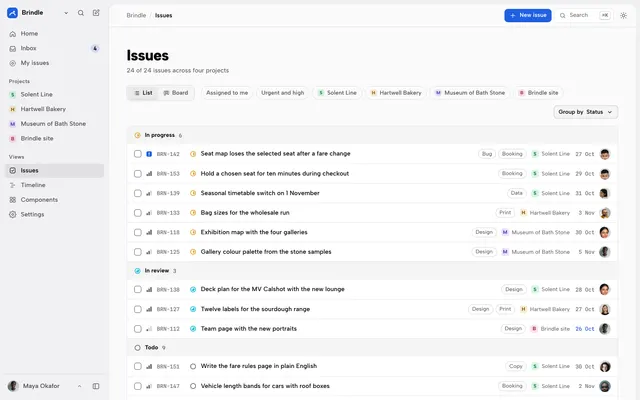This screenshot has width=640, height=400.
Task: Switch to the Board view tab
Action: 176,93
